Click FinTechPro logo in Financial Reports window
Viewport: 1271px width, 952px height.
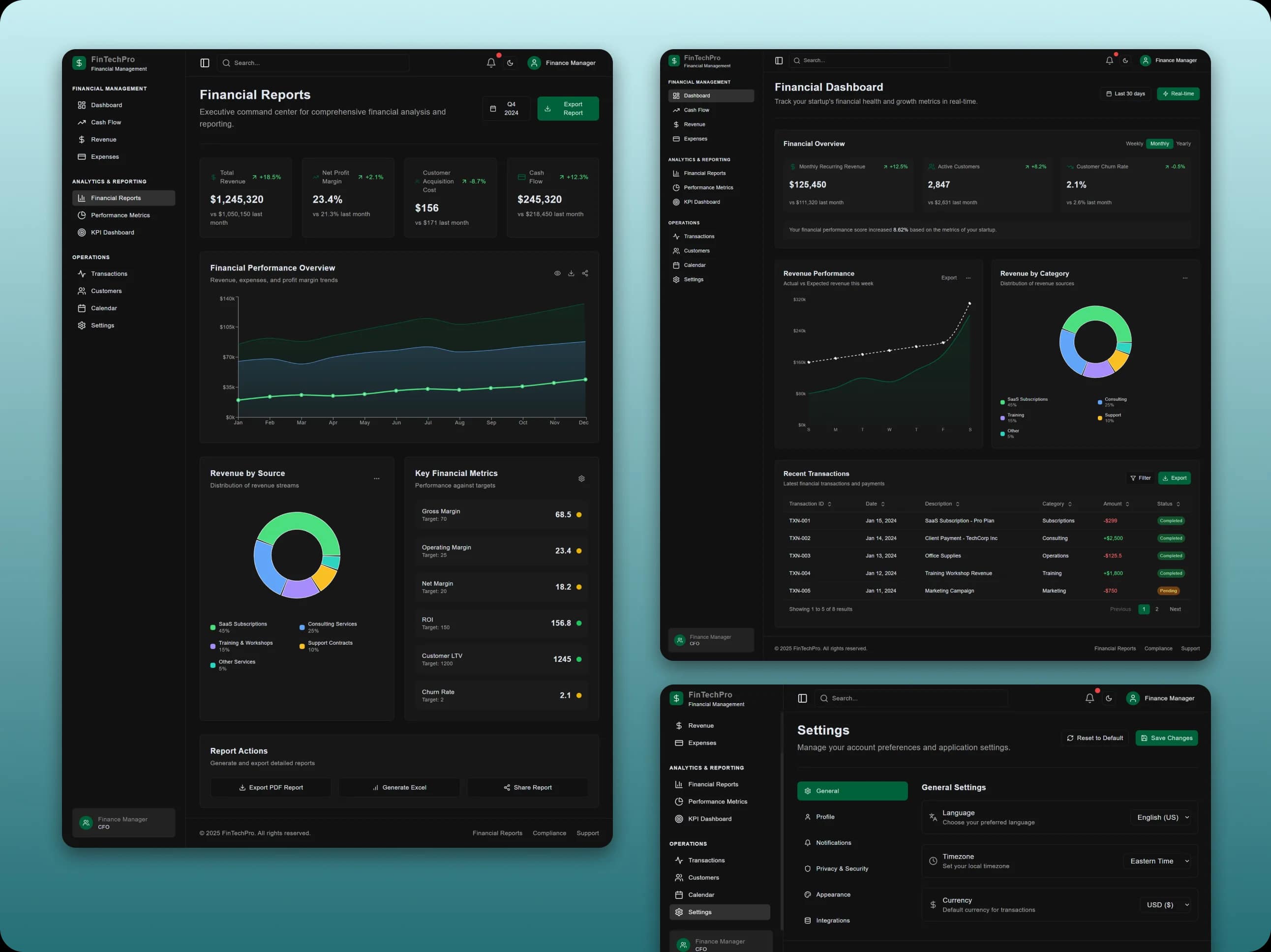[x=79, y=62]
